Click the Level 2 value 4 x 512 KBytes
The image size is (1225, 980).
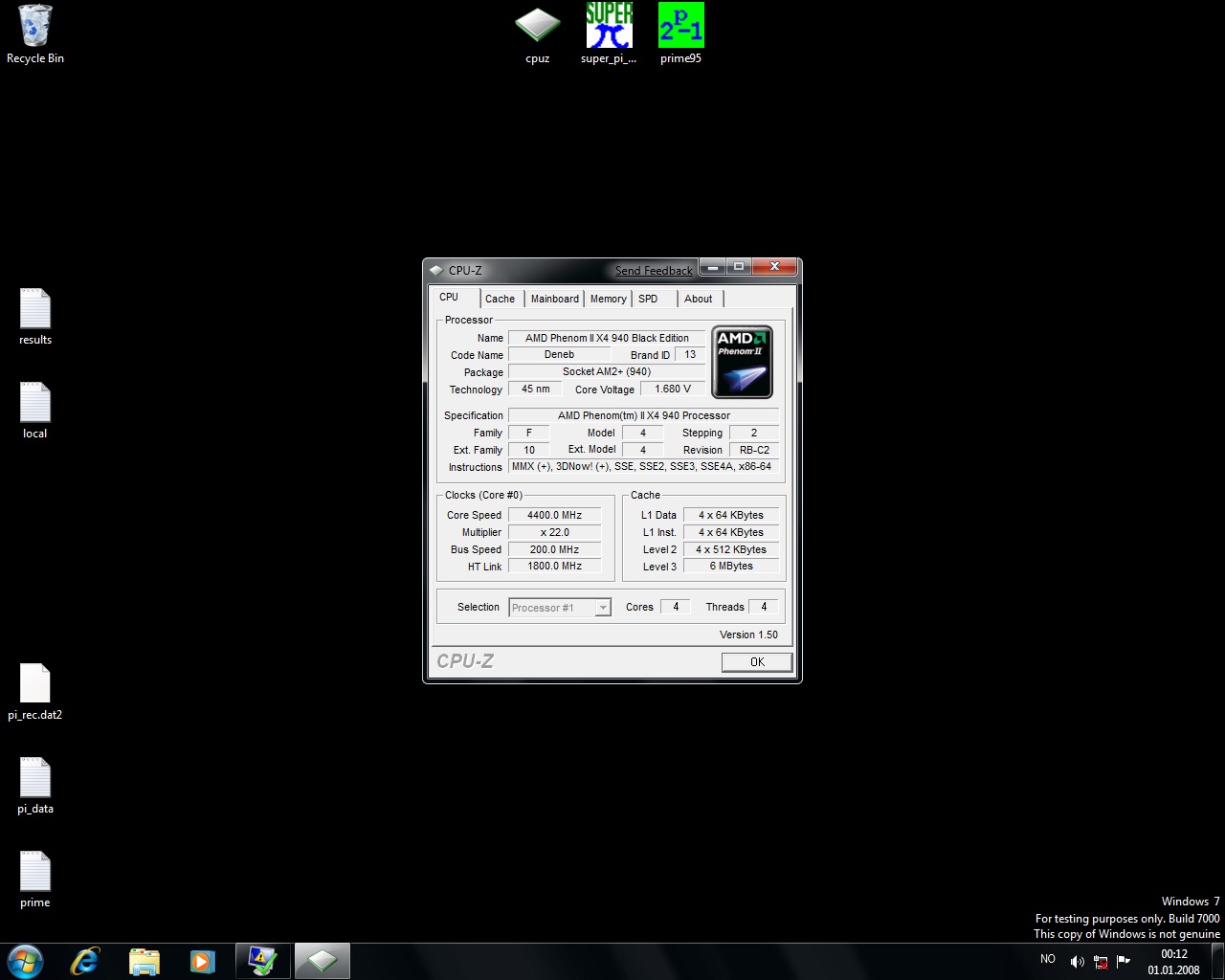click(731, 549)
